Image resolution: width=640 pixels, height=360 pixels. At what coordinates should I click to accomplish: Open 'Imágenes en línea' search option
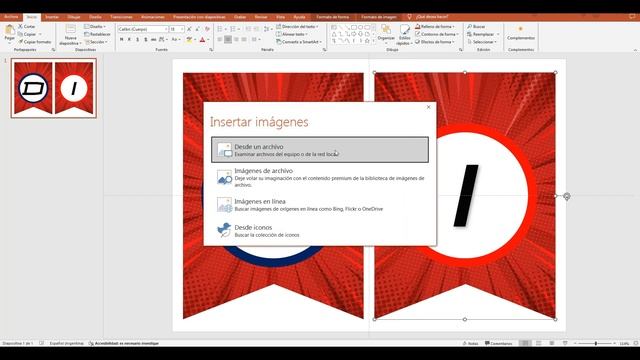pyautogui.click(x=320, y=205)
